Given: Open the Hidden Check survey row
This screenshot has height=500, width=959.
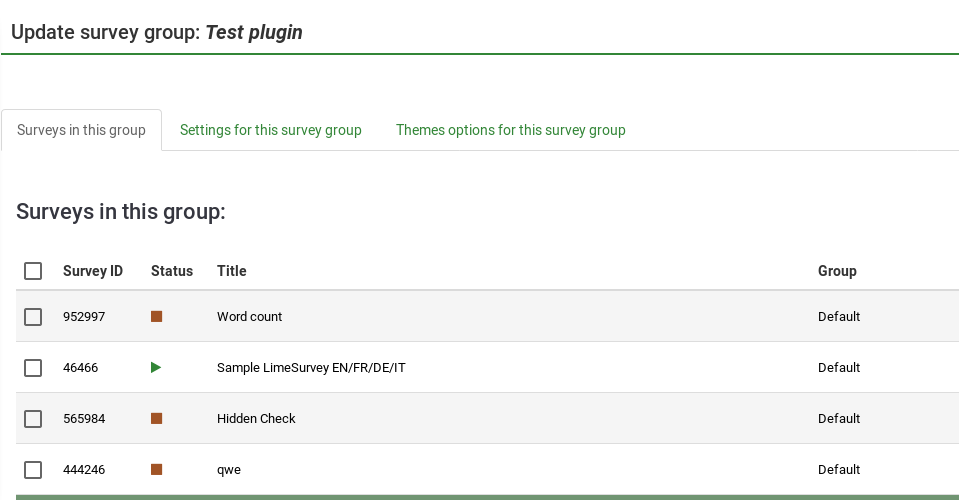Looking at the screenshot, I should pyautogui.click(x=256, y=419).
